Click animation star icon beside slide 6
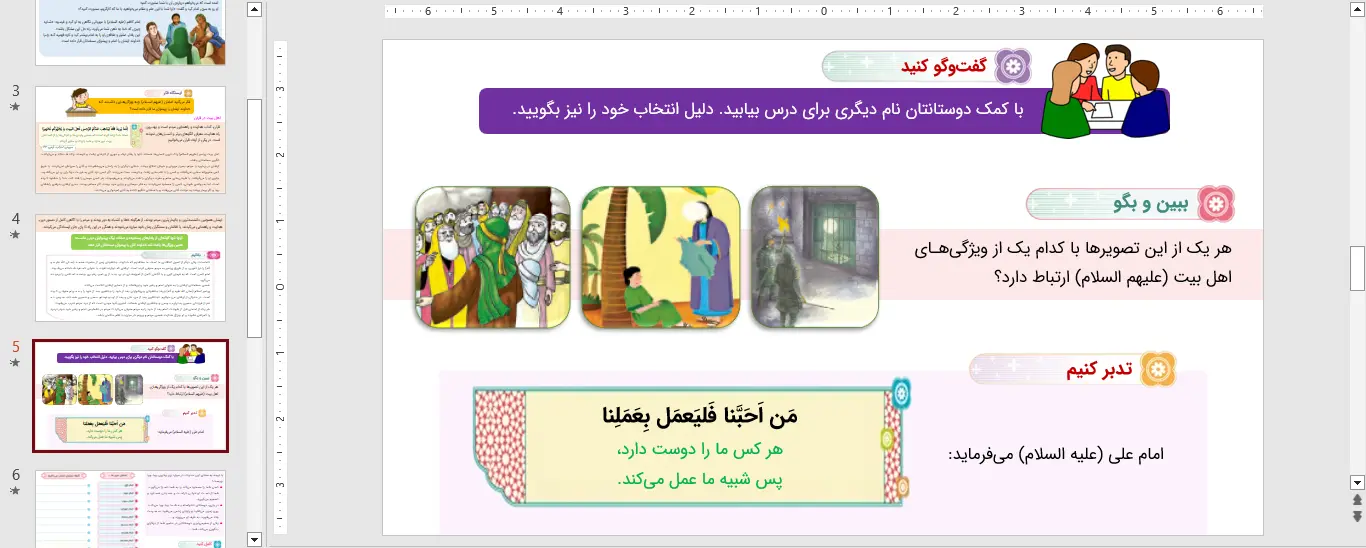1366x548 pixels. tap(15, 491)
